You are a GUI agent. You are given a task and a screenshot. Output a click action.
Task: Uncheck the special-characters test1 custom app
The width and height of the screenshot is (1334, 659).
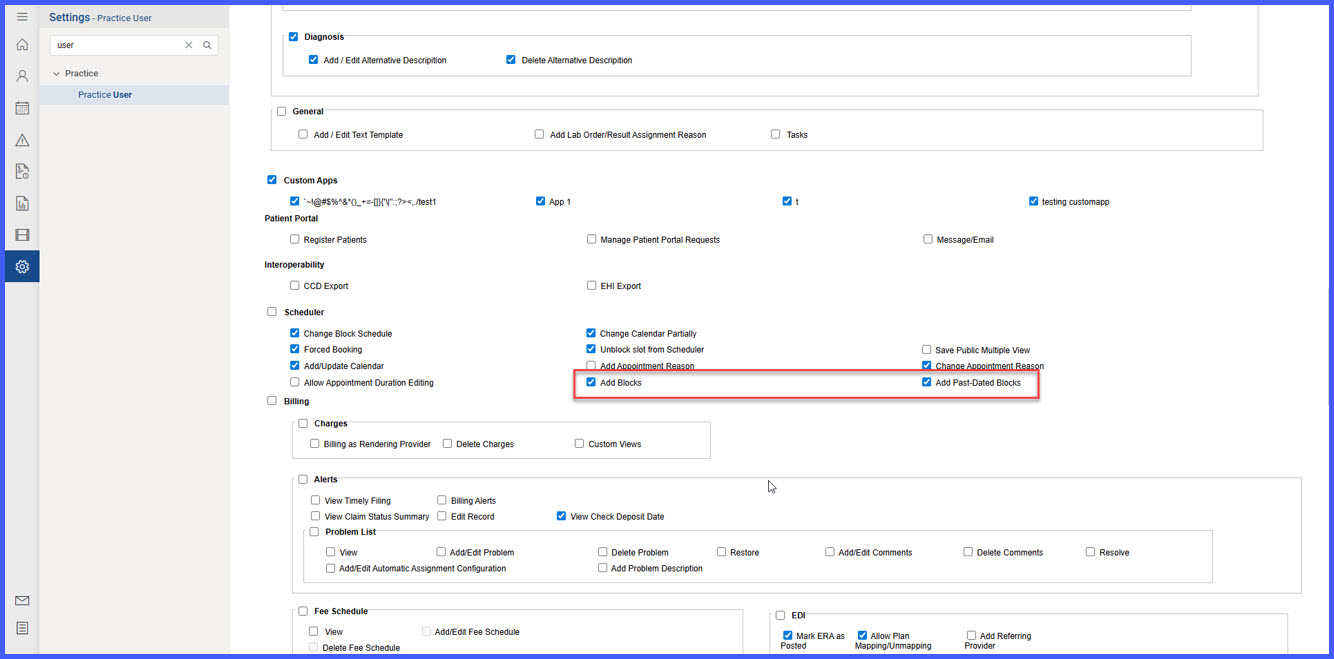pyautogui.click(x=294, y=201)
